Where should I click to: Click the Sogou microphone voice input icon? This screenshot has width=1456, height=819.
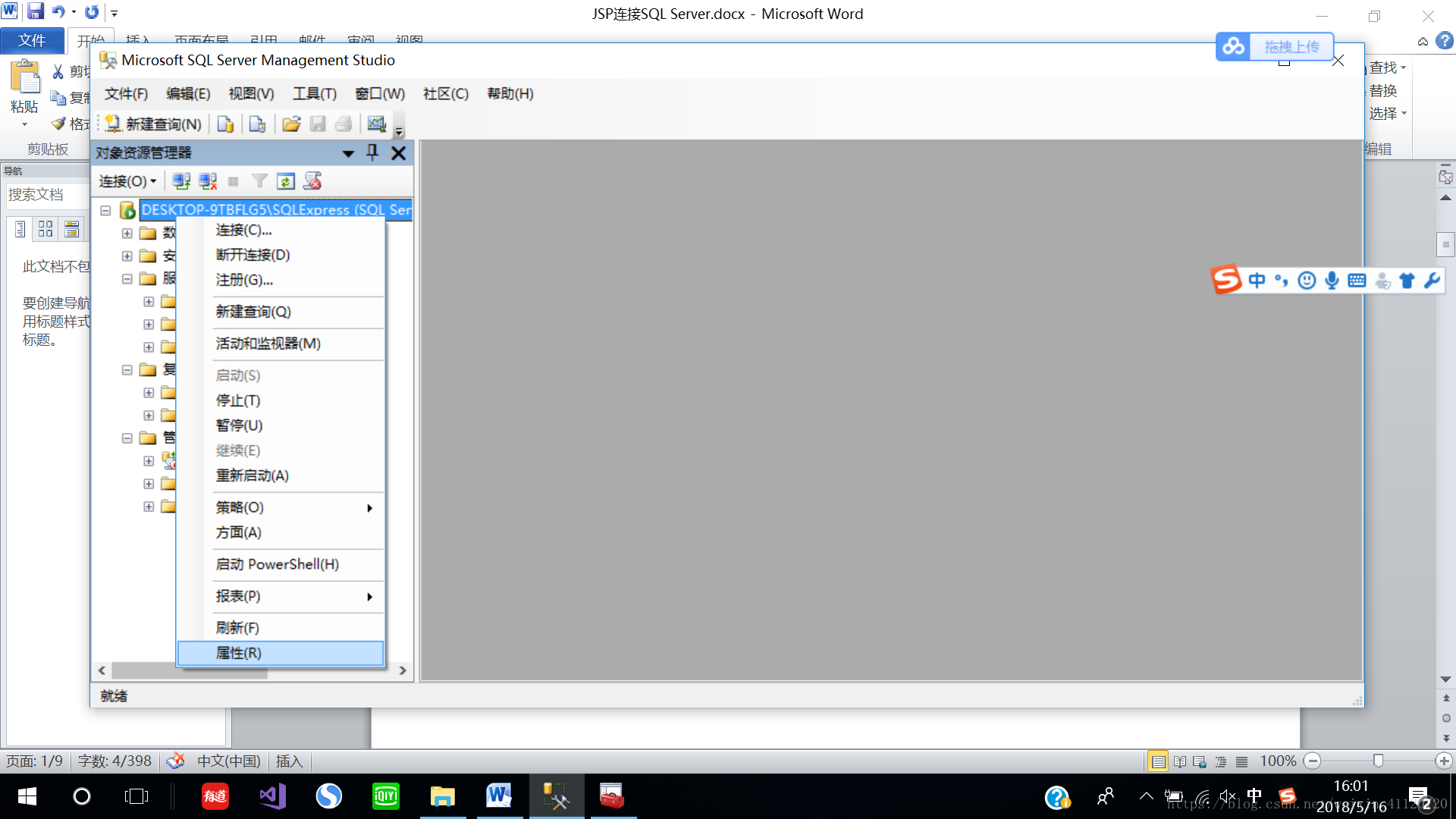pos(1332,281)
